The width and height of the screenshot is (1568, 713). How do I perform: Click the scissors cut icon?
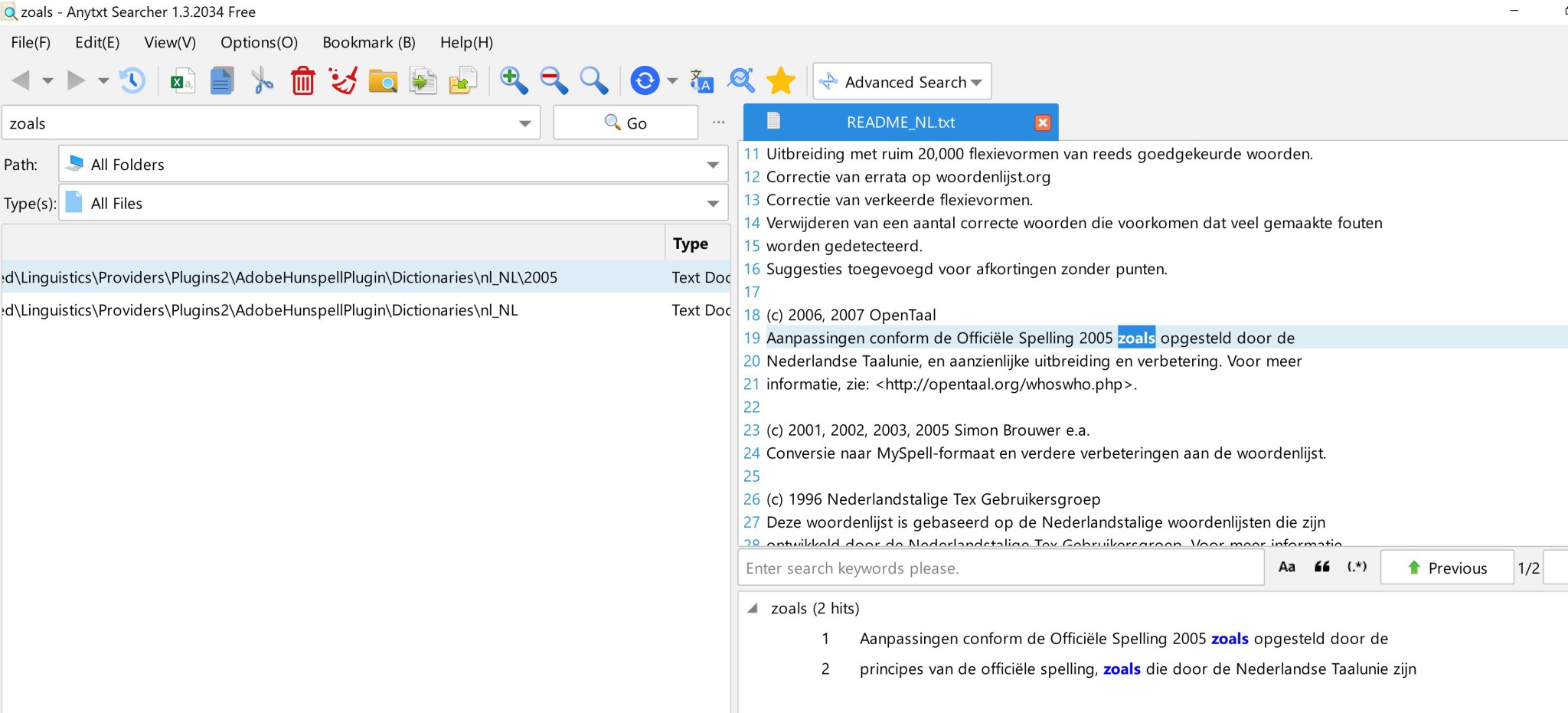[262, 80]
